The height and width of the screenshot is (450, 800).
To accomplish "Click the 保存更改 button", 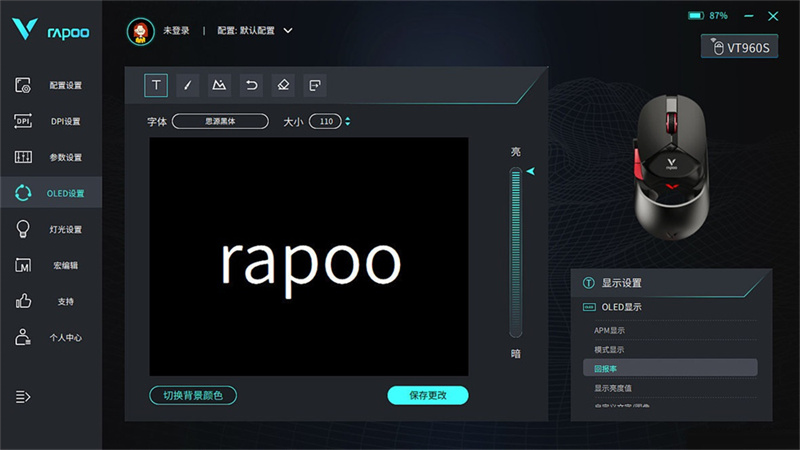I will tap(428, 395).
